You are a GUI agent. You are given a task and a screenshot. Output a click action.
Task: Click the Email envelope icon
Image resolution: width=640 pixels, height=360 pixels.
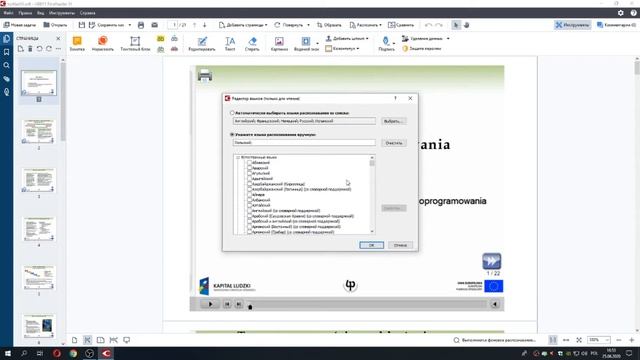tap(155, 25)
